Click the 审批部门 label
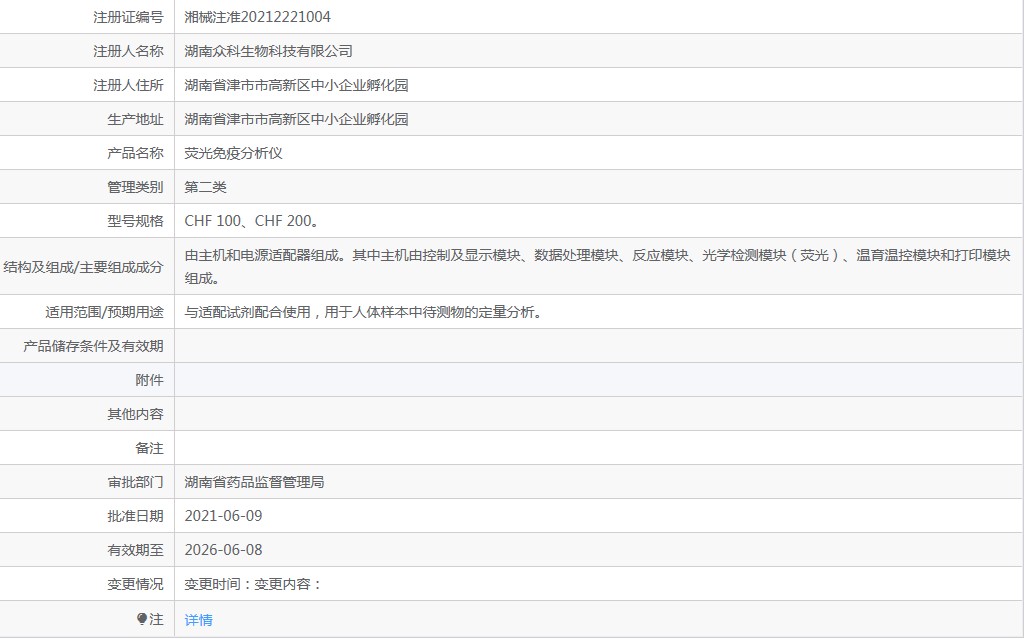 (135, 482)
